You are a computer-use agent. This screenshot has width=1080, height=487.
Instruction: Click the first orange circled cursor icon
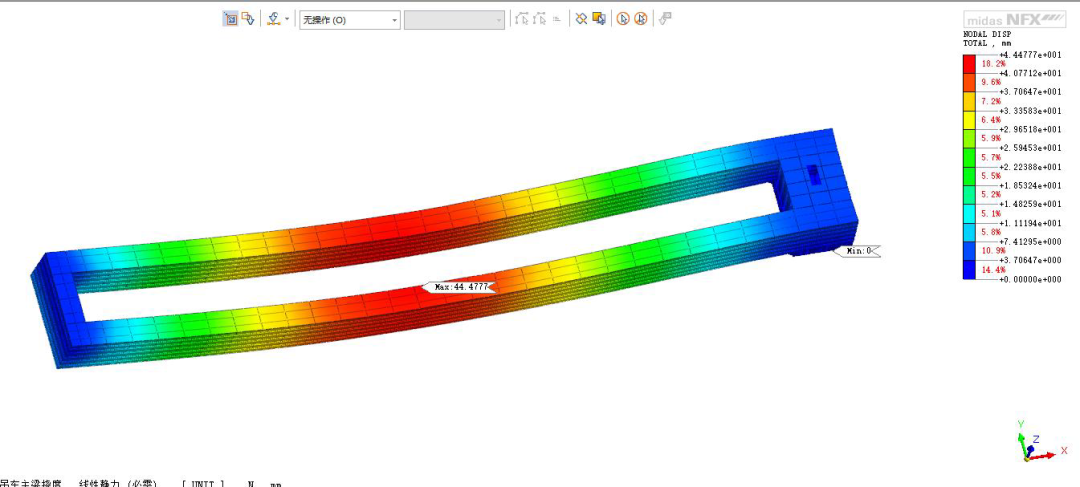623,19
